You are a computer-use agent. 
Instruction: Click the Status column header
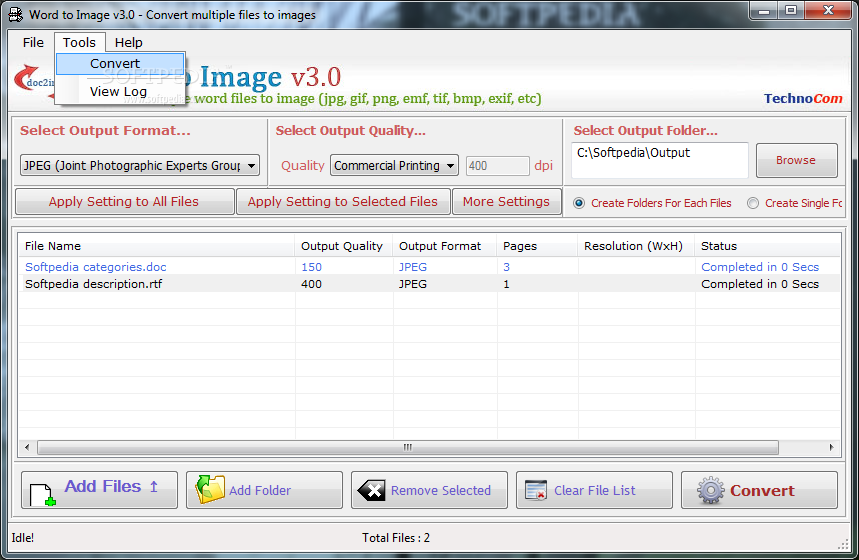pos(767,246)
